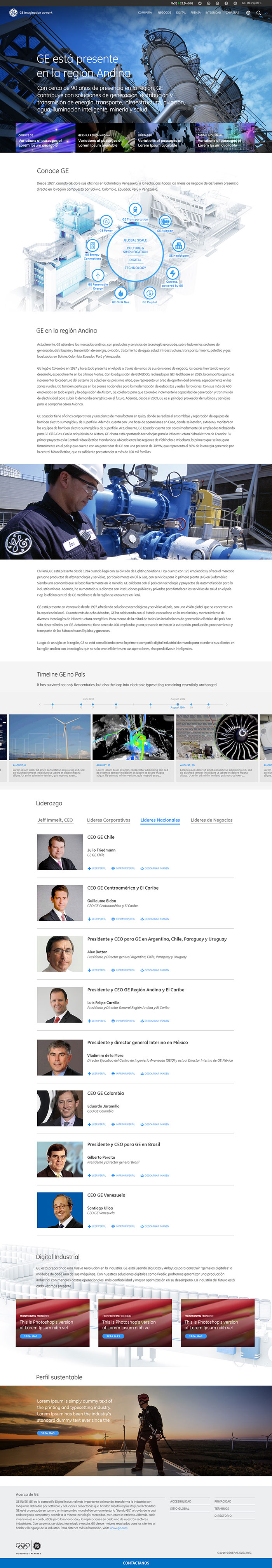This screenshot has height=1568, width=272.
Task: Click SEPA MÁS on middle Digital Industrial card
Action: tap(114, 1336)
